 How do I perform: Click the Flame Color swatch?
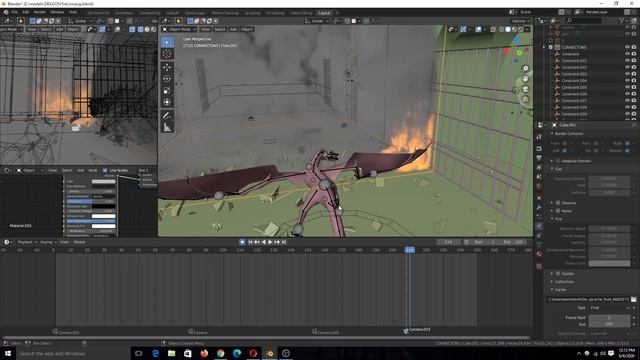point(609,264)
